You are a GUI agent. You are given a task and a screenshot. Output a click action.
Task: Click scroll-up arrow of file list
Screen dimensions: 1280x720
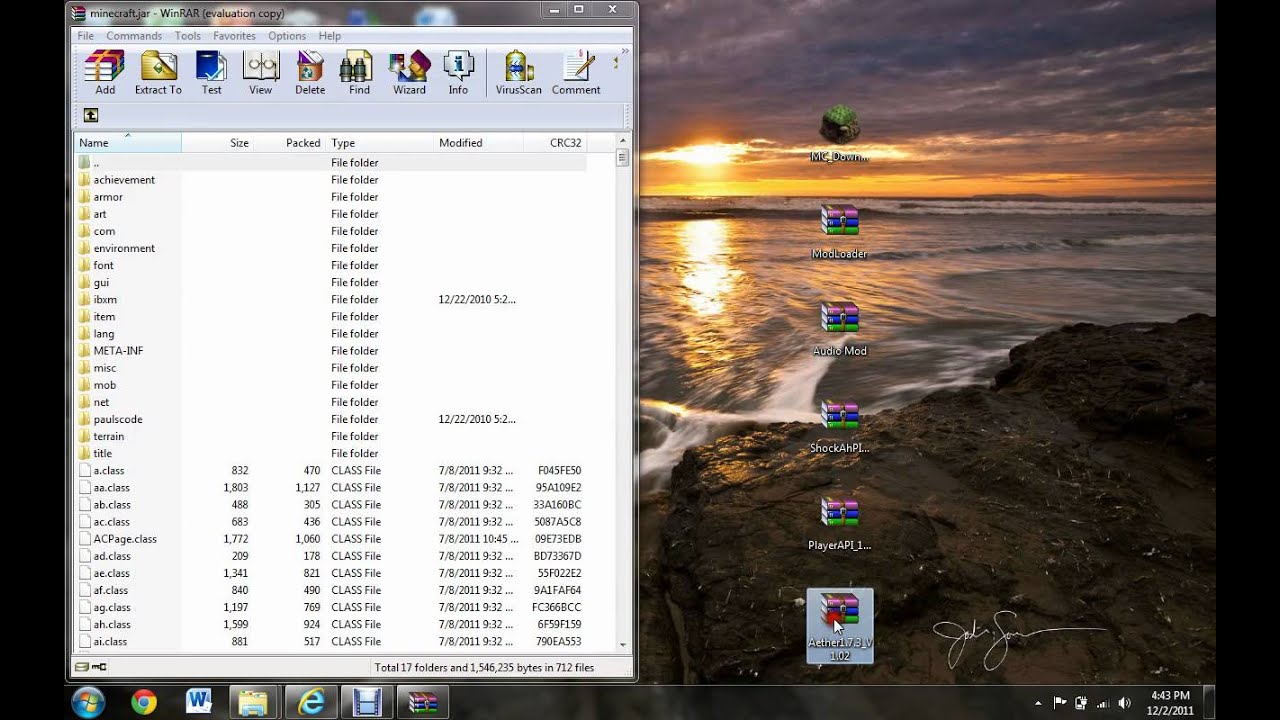pyautogui.click(x=622, y=142)
